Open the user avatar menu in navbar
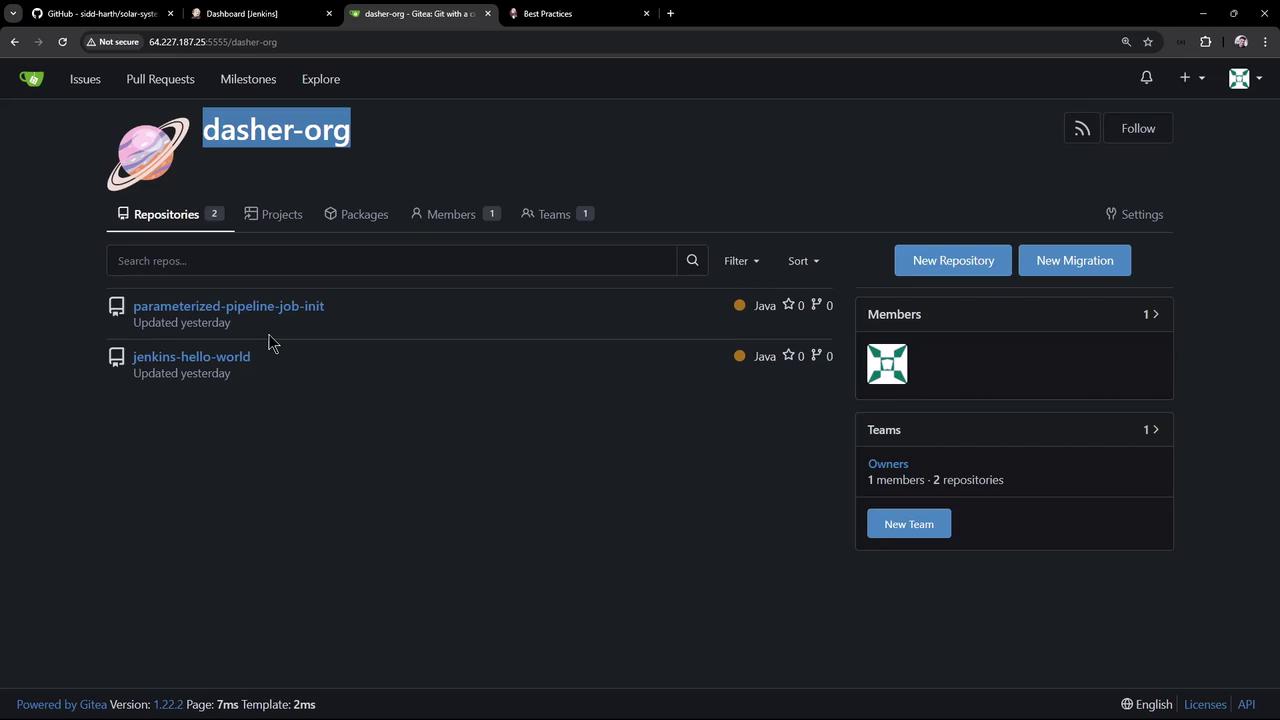This screenshot has width=1280, height=720. click(1245, 78)
